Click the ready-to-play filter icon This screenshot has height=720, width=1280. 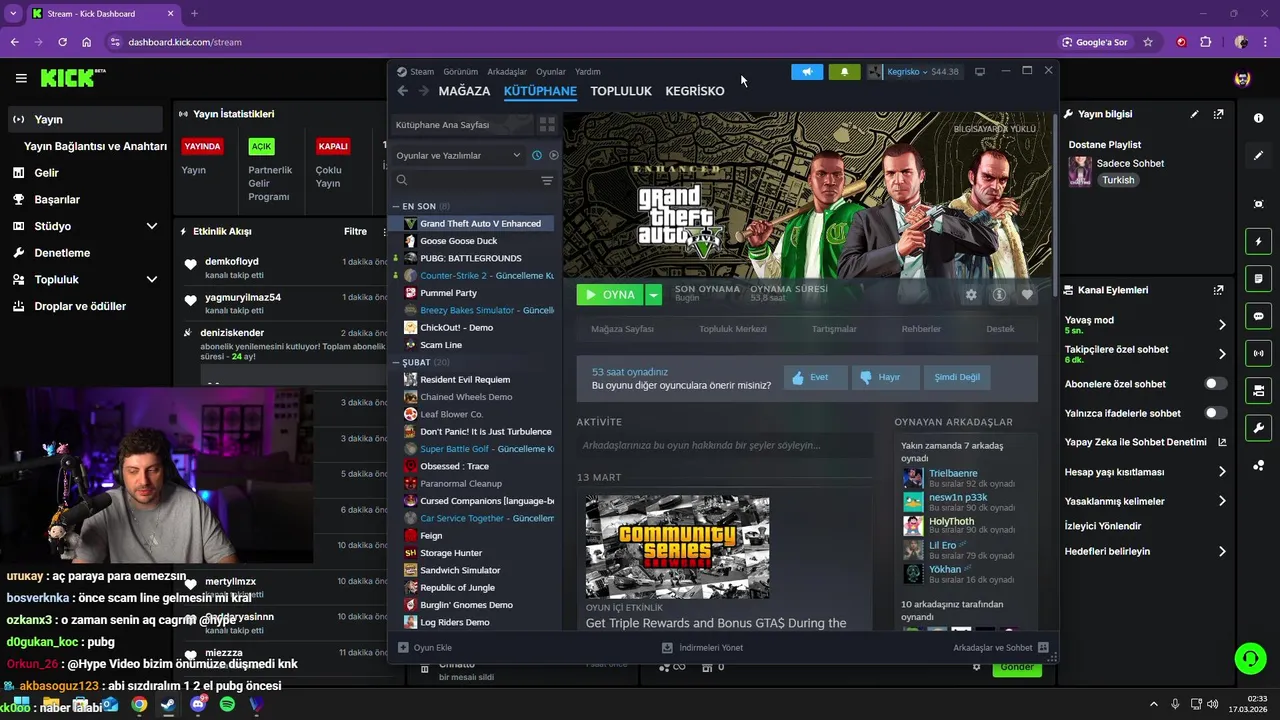pyautogui.click(x=554, y=155)
